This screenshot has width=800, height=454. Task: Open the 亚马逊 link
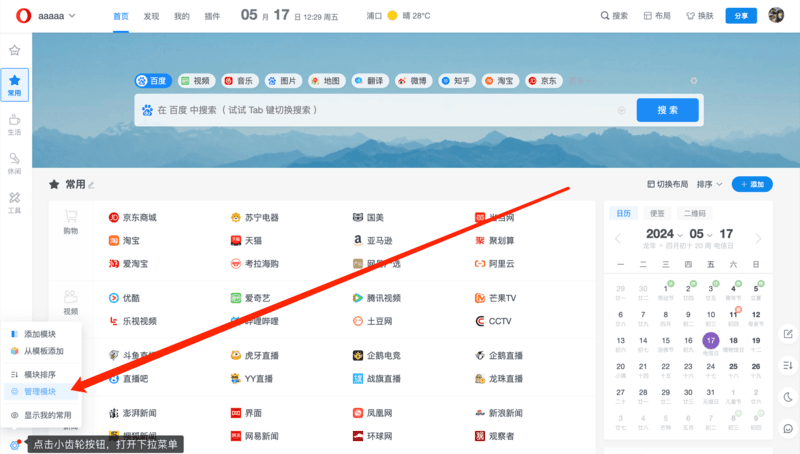pyautogui.click(x=372, y=240)
